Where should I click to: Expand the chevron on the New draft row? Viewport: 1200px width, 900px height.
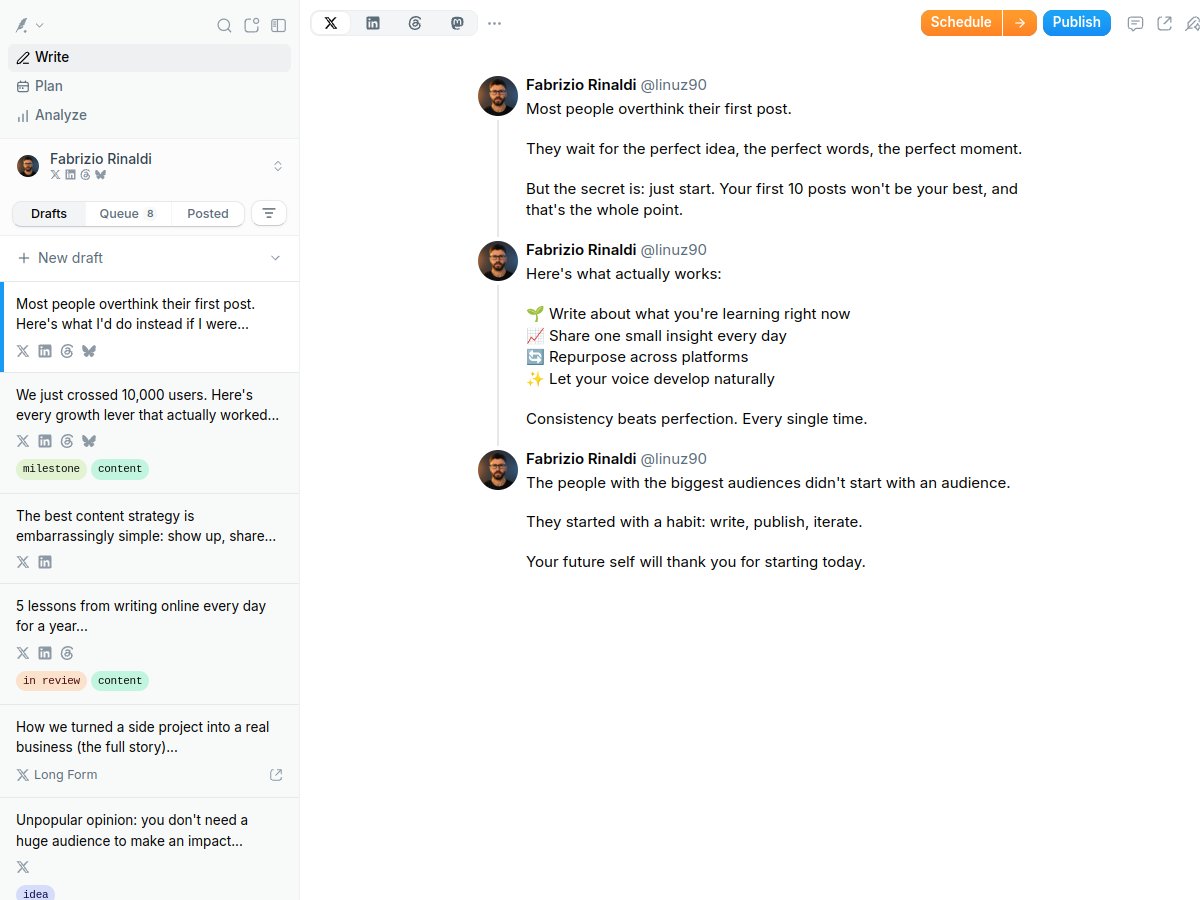tap(276, 258)
